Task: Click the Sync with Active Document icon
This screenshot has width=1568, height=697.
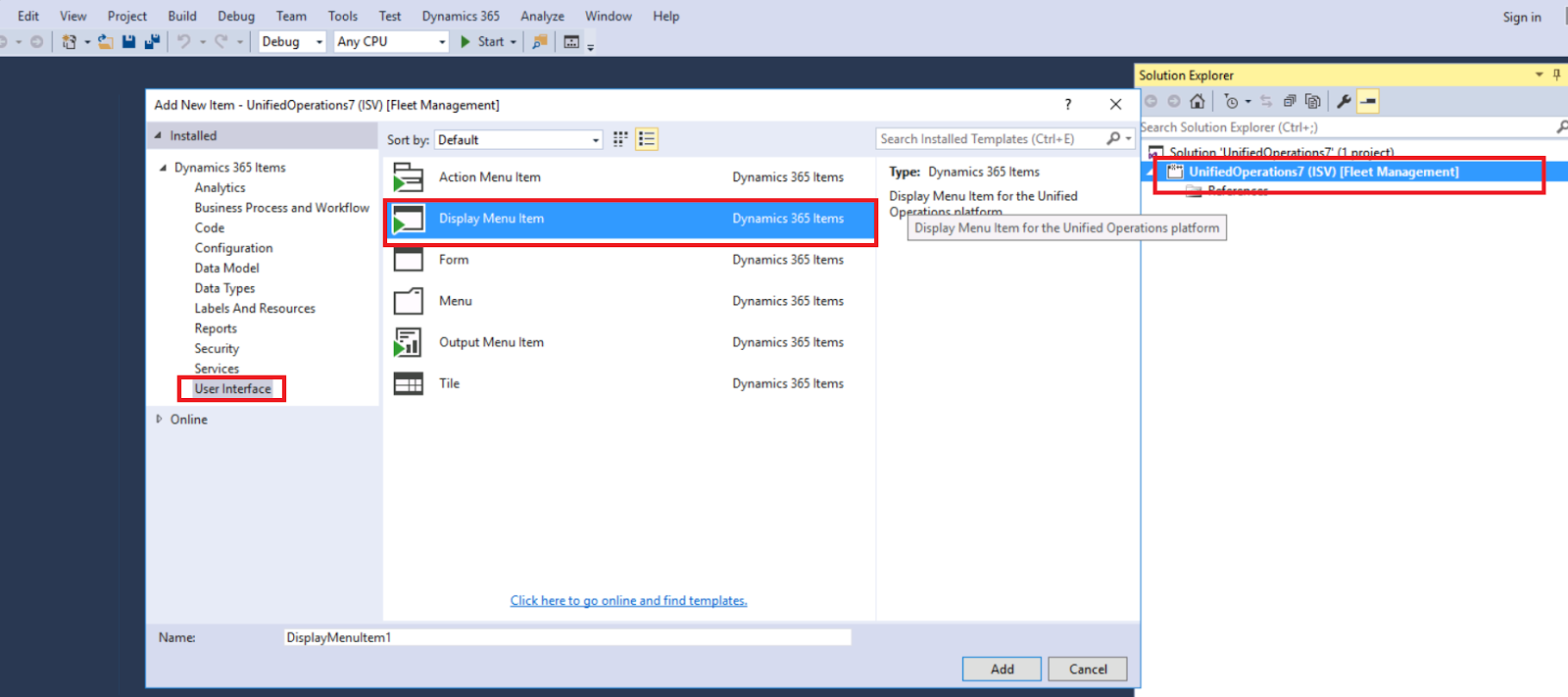Action: (x=1265, y=101)
